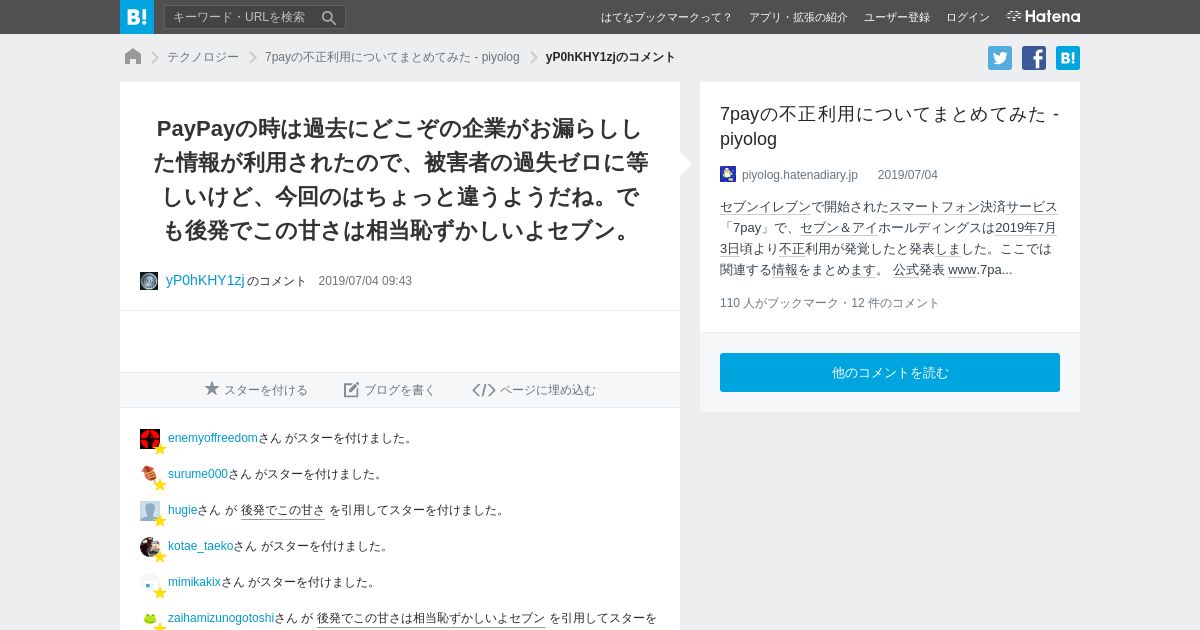Click ページに埋め込む embed button
Image resolution: width=1200 pixels, height=630 pixels.
coord(534,389)
